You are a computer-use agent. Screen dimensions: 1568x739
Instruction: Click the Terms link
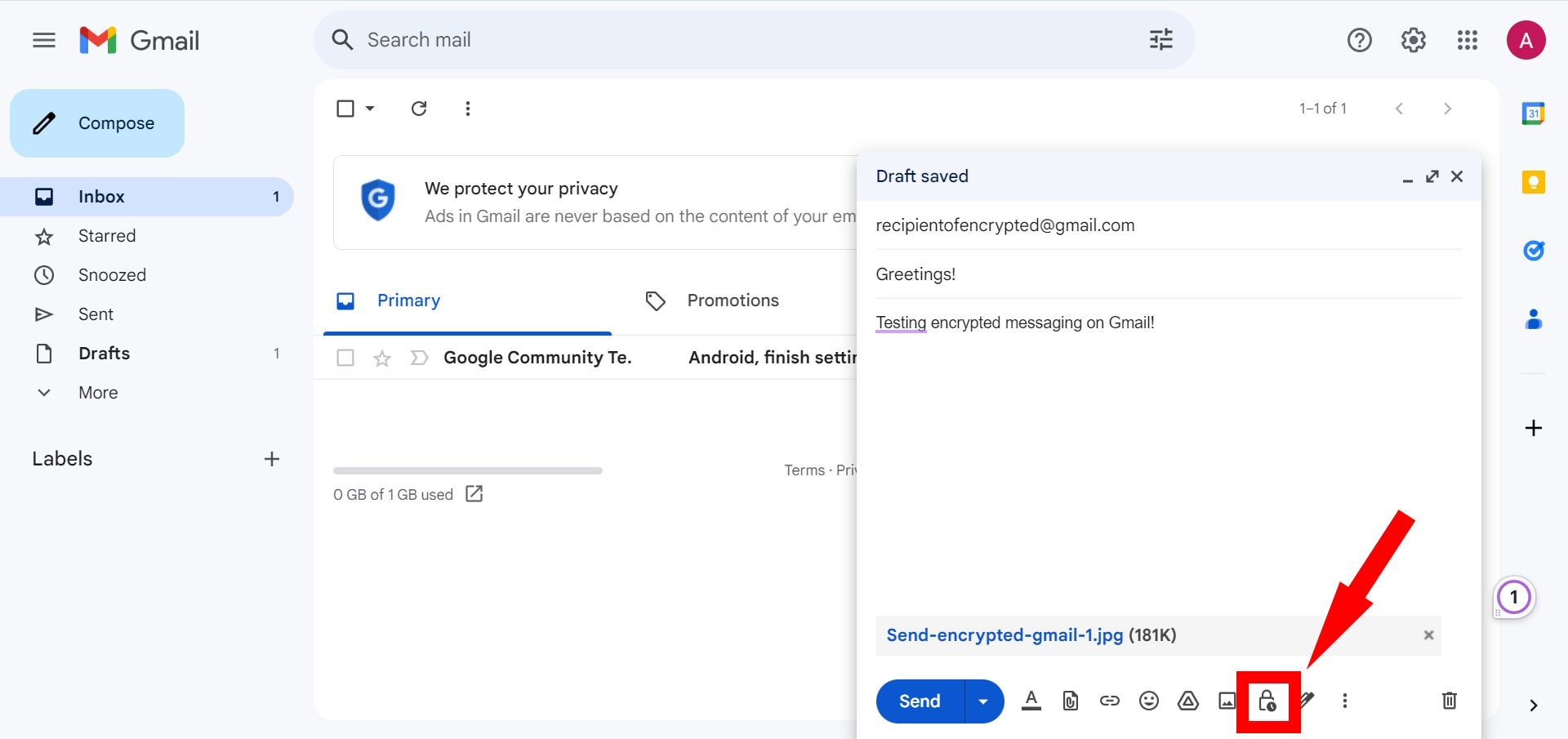tap(804, 470)
